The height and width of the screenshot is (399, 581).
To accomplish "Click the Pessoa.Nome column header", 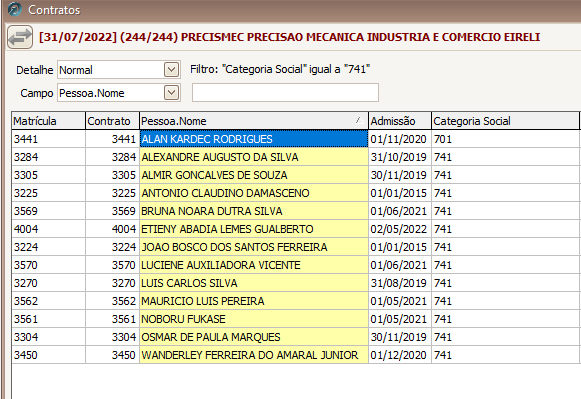I will (x=254, y=121).
